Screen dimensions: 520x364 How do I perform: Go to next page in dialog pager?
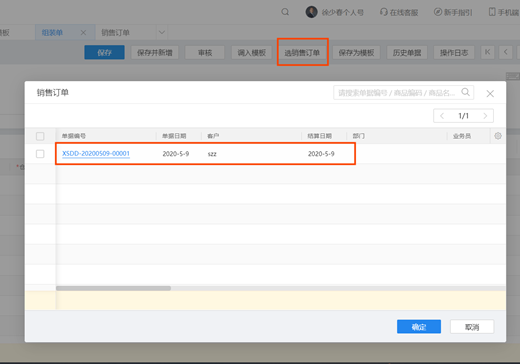tap(485, 116)
